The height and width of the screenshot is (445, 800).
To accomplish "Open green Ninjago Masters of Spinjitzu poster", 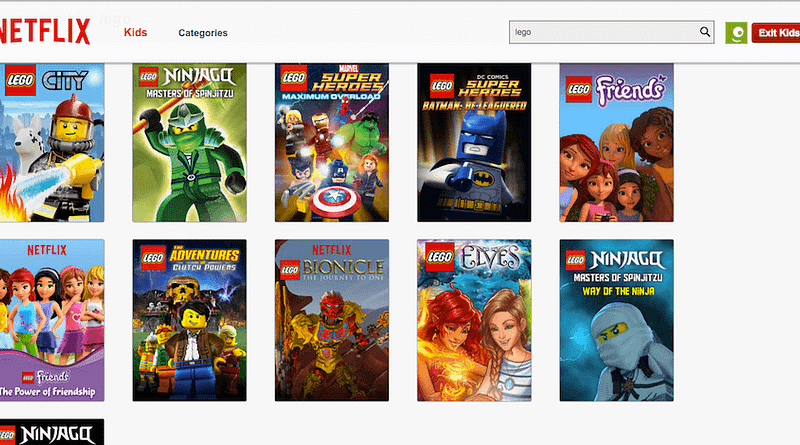I will pyautogui.click(x=189, y=142).
